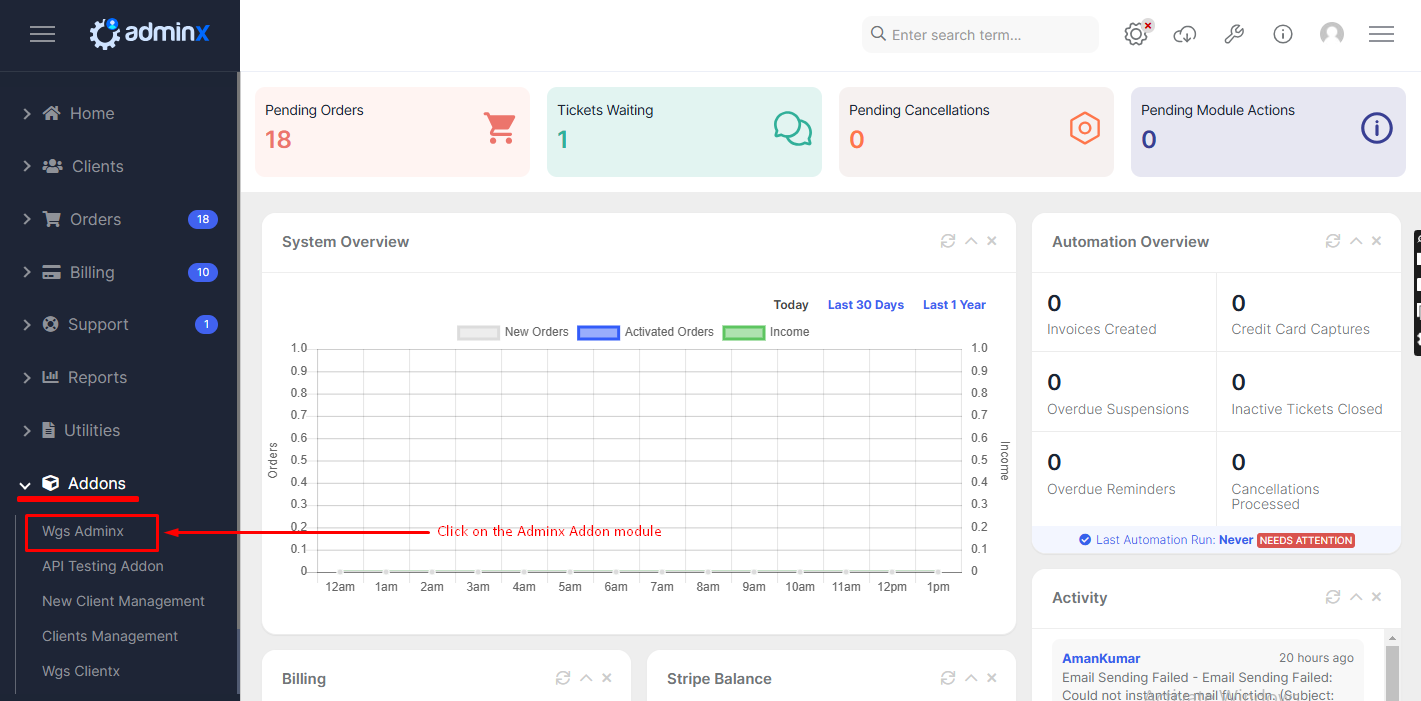This screenshot has height=701, width=1421.
Task: Click the info circle icon in header
Action: (1283, 34)
